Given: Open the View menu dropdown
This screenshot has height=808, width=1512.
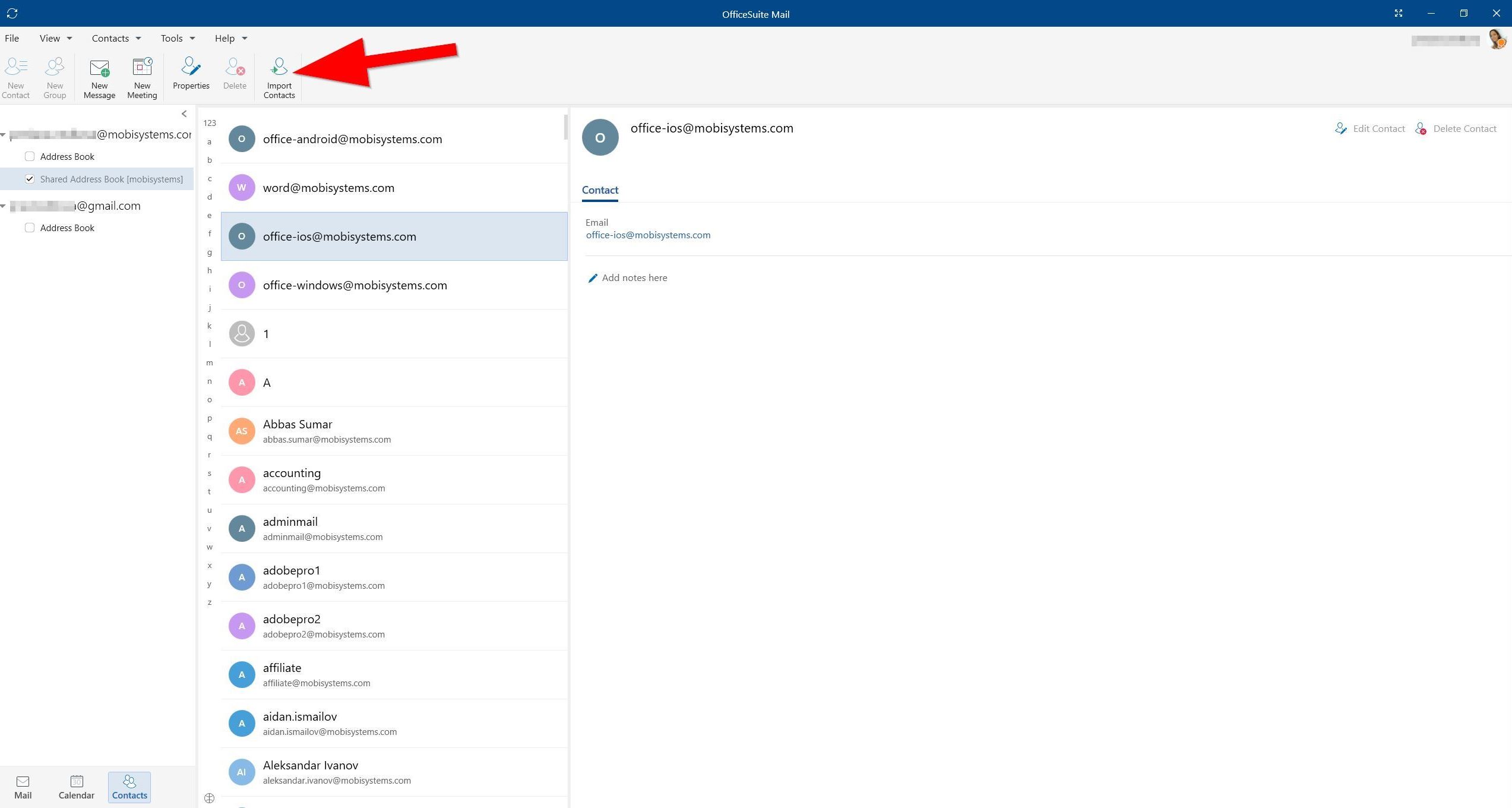Looking at the screenshot, I should coord(56,38).
